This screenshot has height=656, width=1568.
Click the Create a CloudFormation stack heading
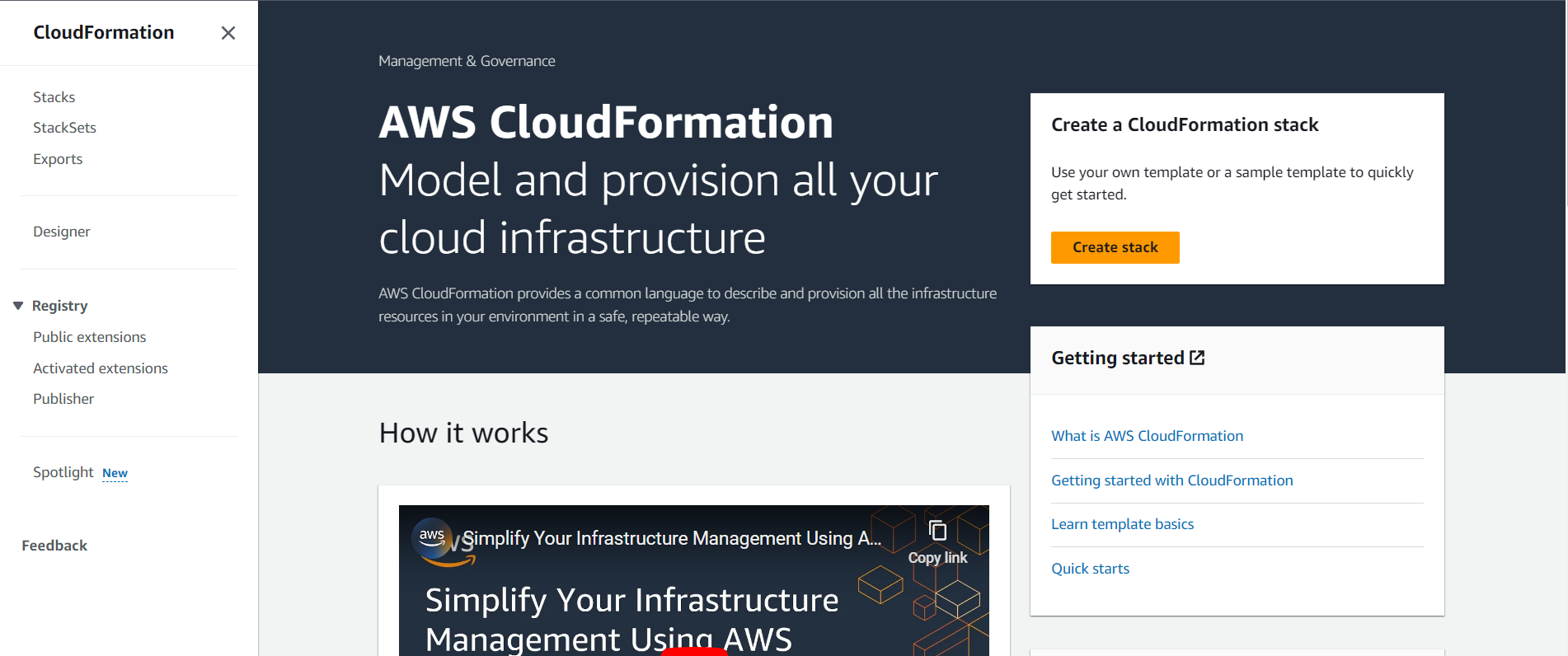1185,124
